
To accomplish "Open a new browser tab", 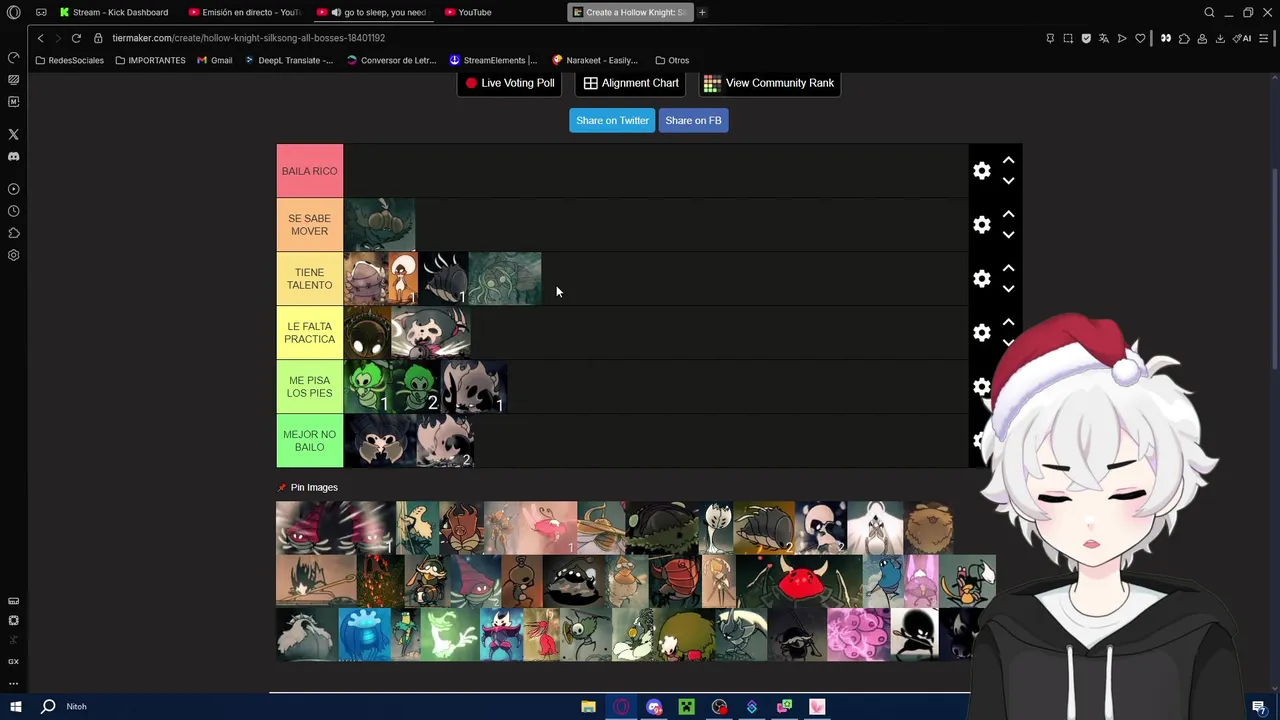I will pyautogui.click(x=702, y=12).
